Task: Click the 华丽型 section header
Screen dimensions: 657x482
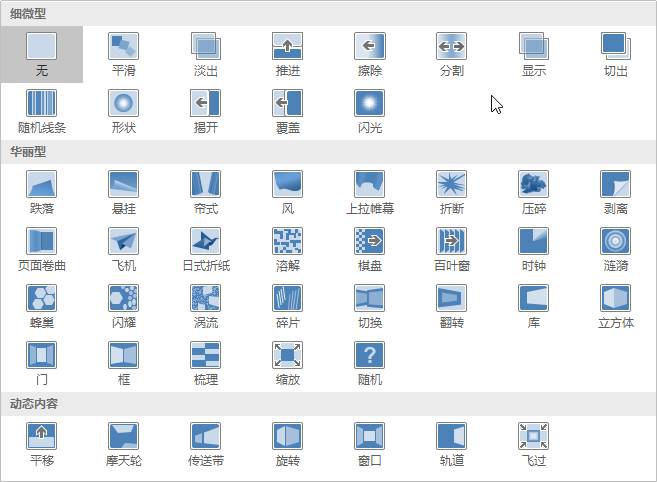Action: [28, 152]
